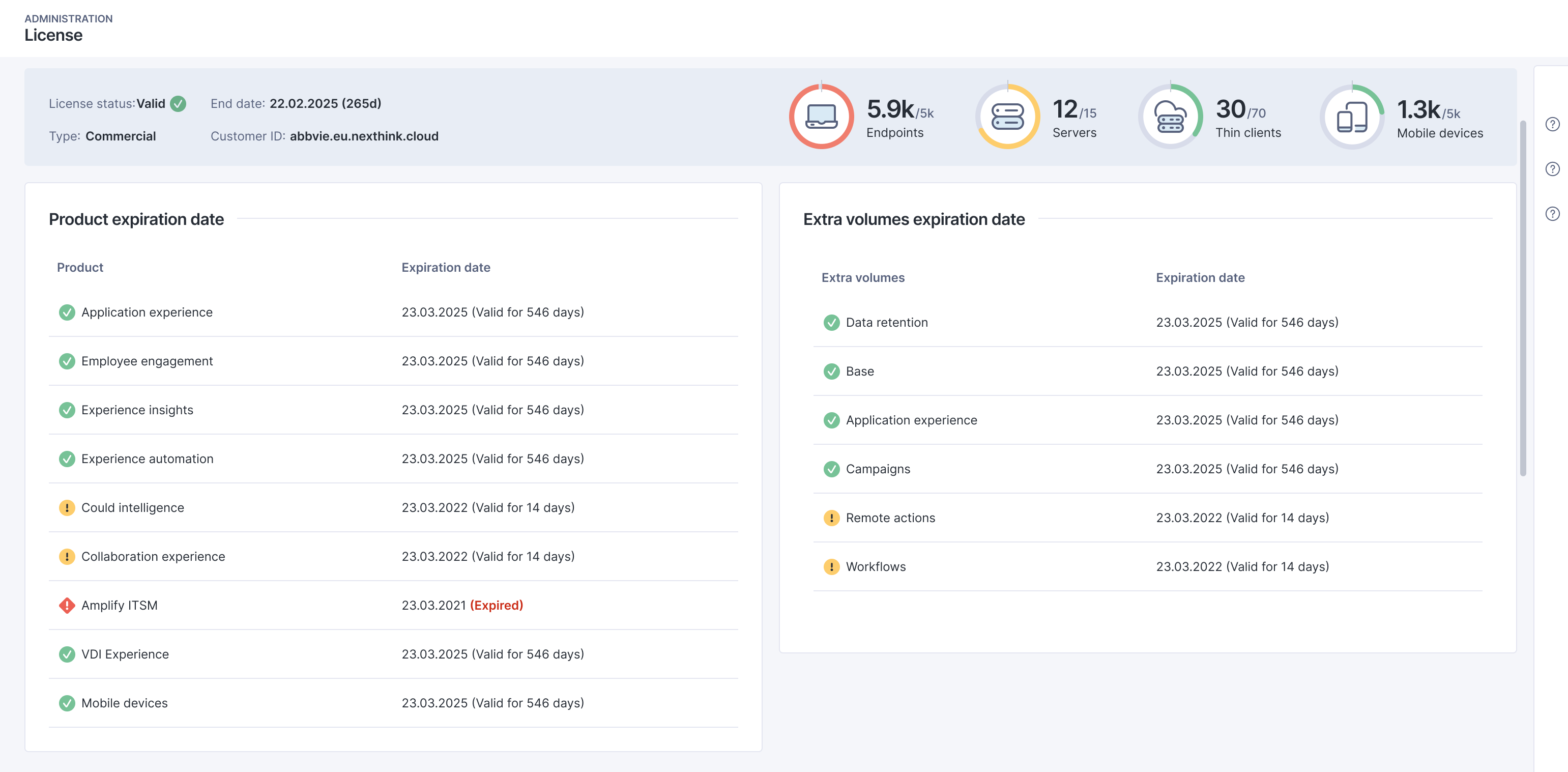Click the Extra volumes column header
This screenshot has height=772, width=1568.
[862, 278]
